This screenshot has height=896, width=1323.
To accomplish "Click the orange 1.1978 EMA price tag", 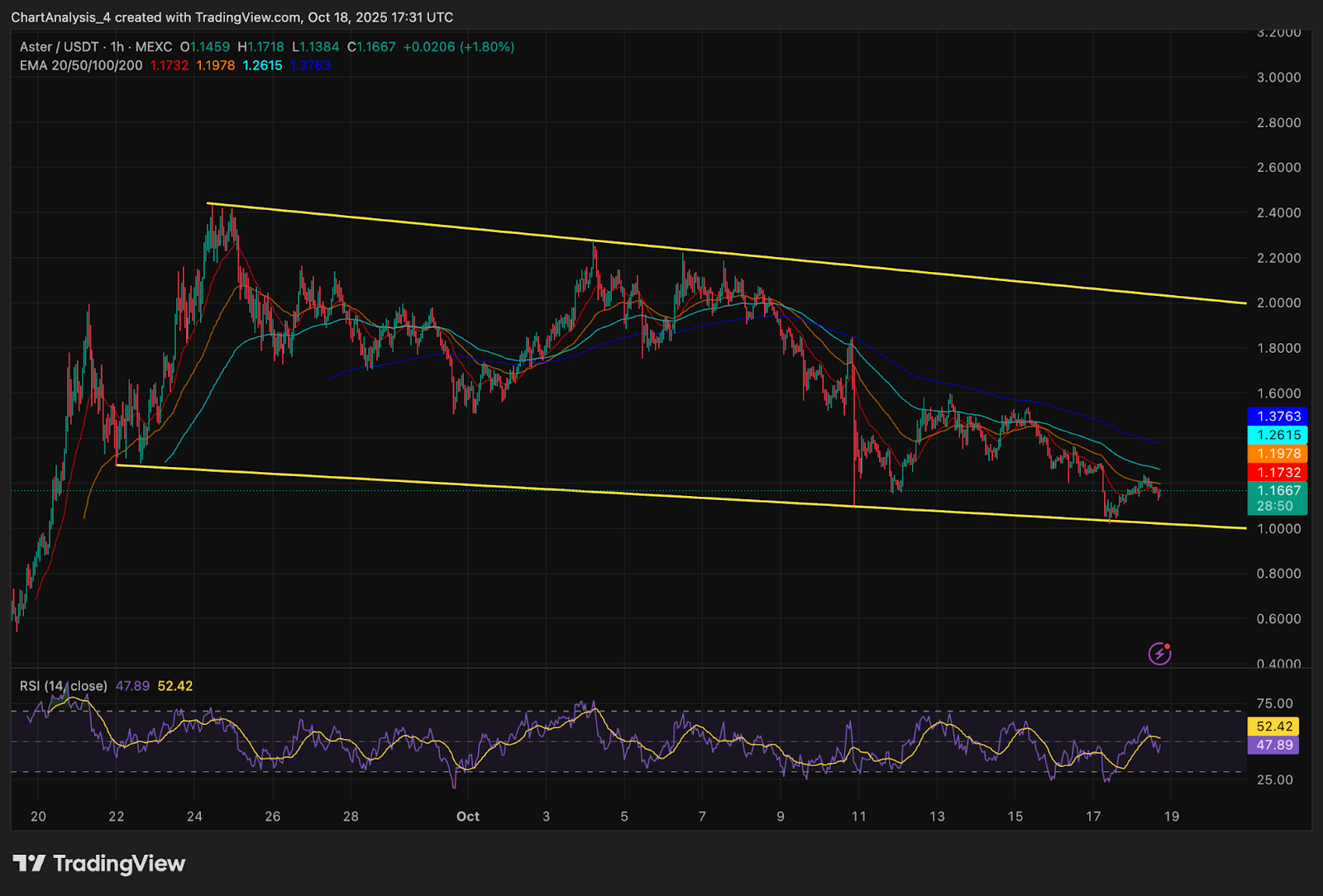I will [x=1278, y=454].
